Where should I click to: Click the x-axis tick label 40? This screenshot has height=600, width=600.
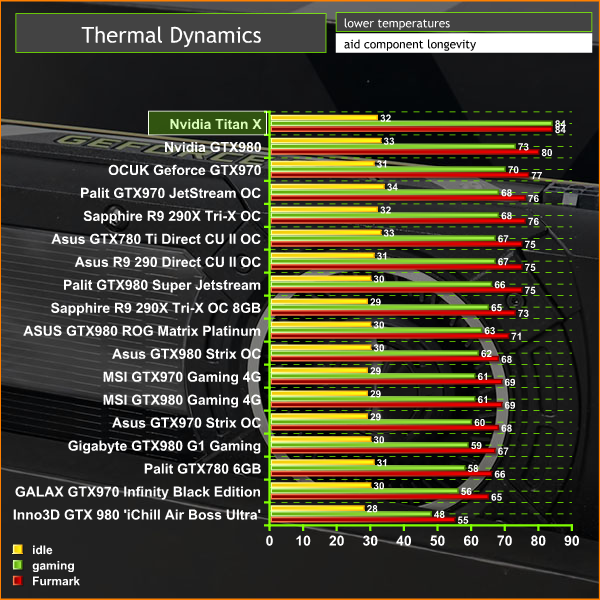404,541
